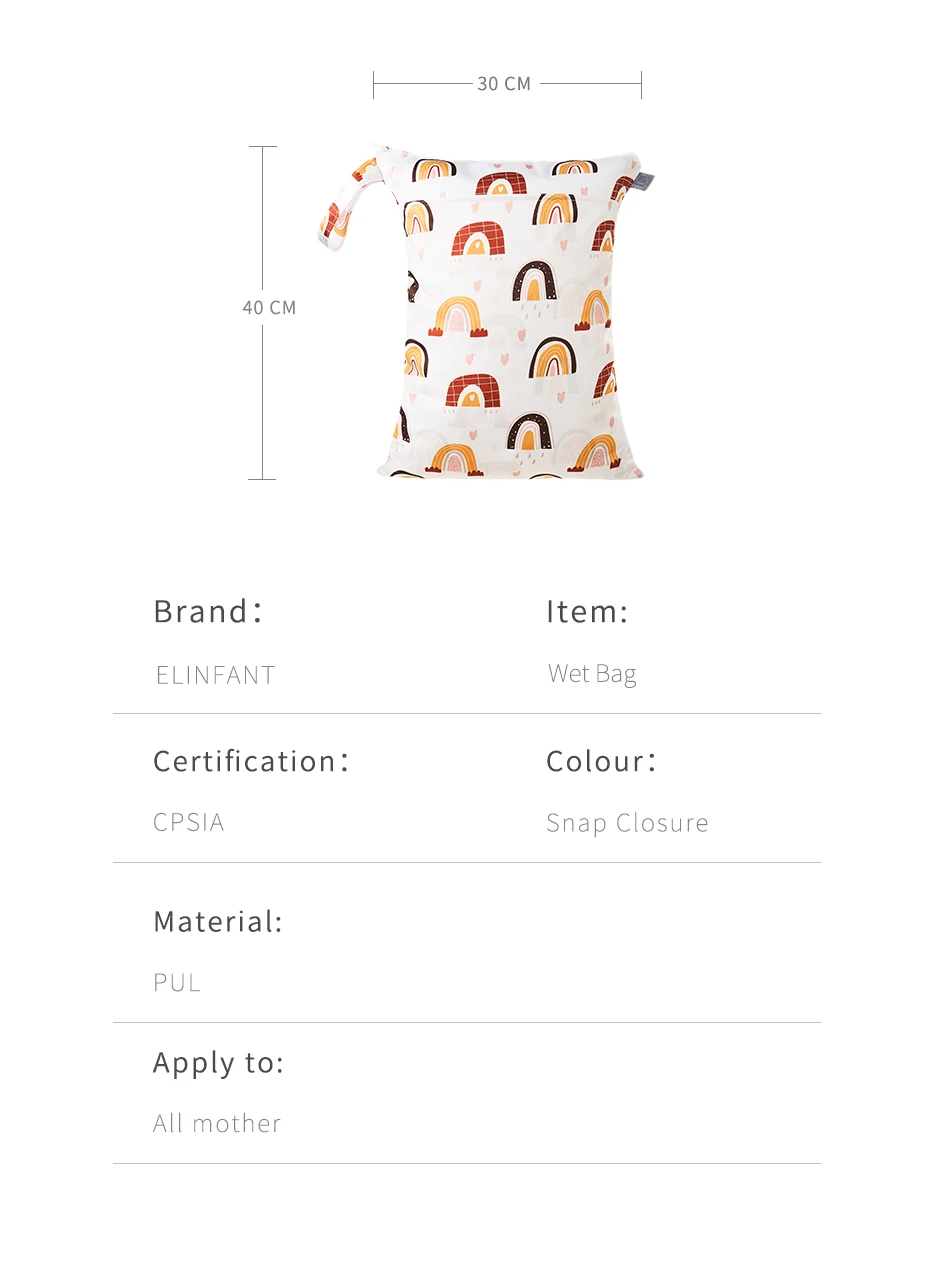Select the Wet Bag item value

pos(592,674)
